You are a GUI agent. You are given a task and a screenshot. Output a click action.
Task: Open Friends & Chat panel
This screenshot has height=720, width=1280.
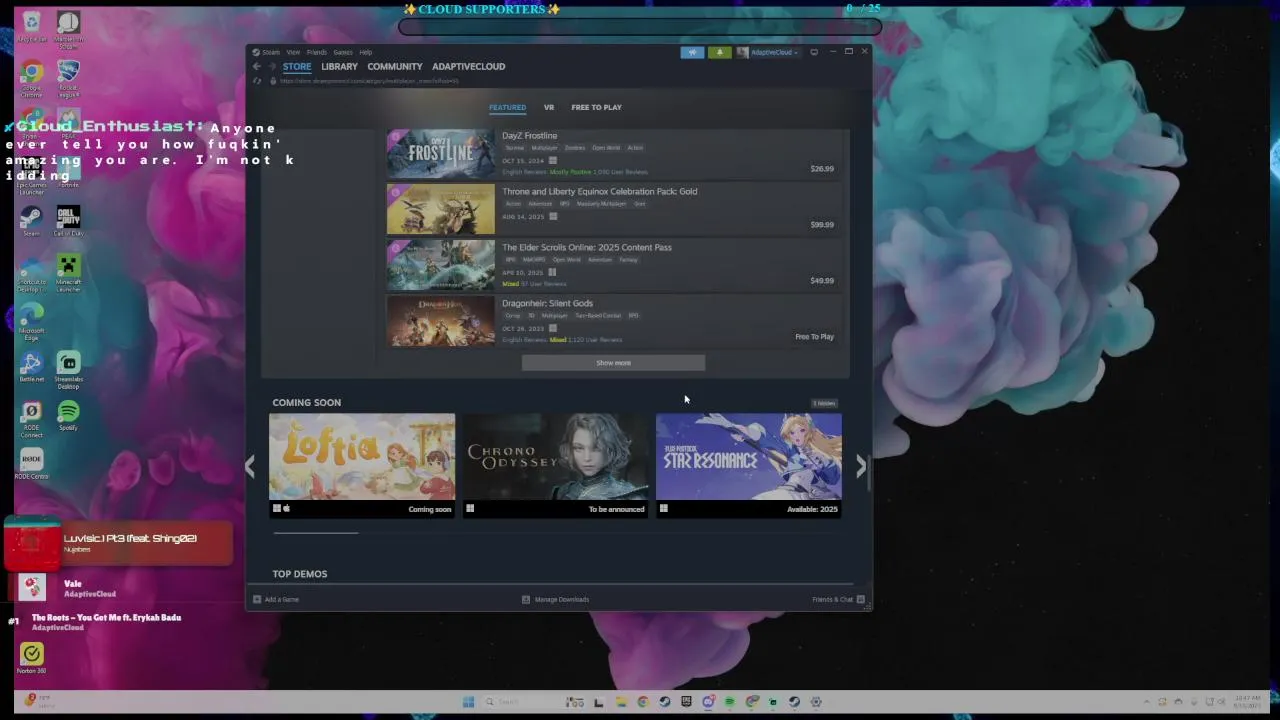coord(838,600)
